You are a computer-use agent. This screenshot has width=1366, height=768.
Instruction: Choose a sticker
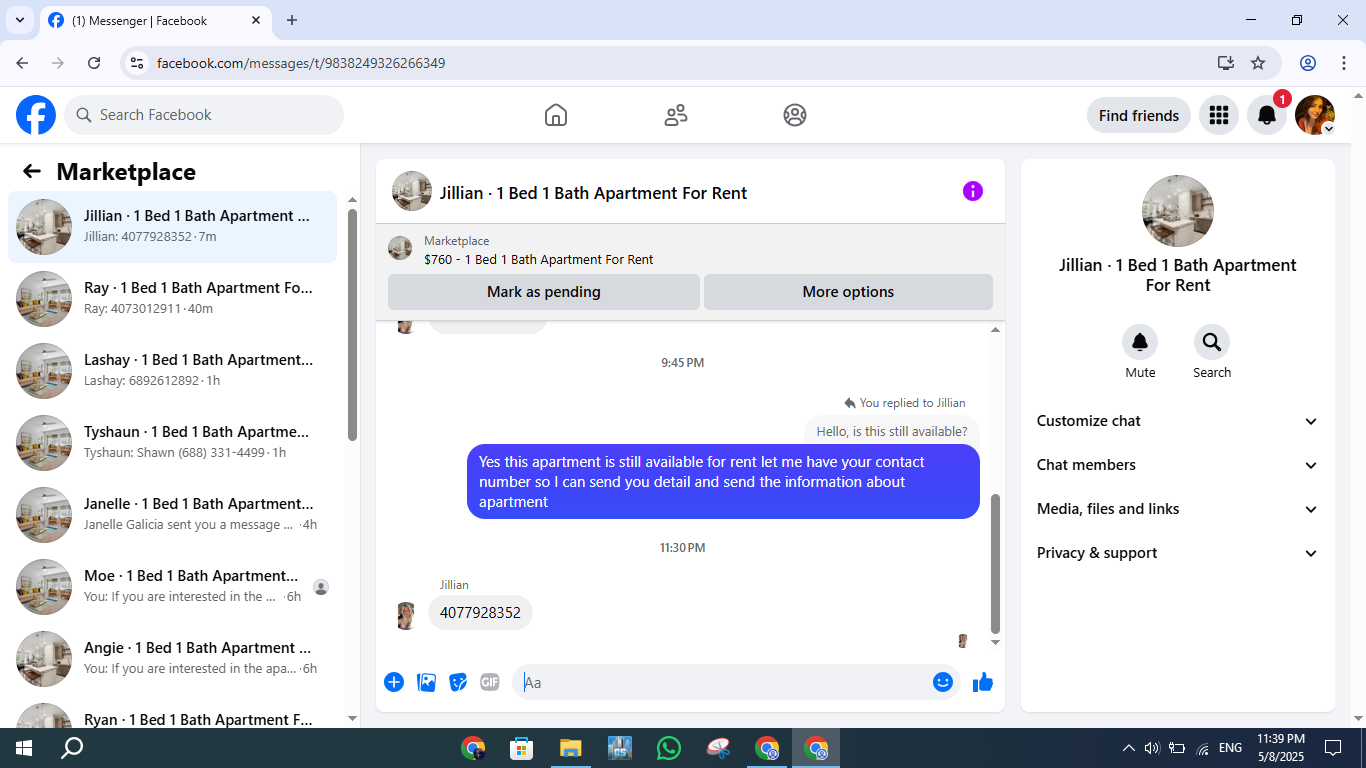click(x=458, y=682)
